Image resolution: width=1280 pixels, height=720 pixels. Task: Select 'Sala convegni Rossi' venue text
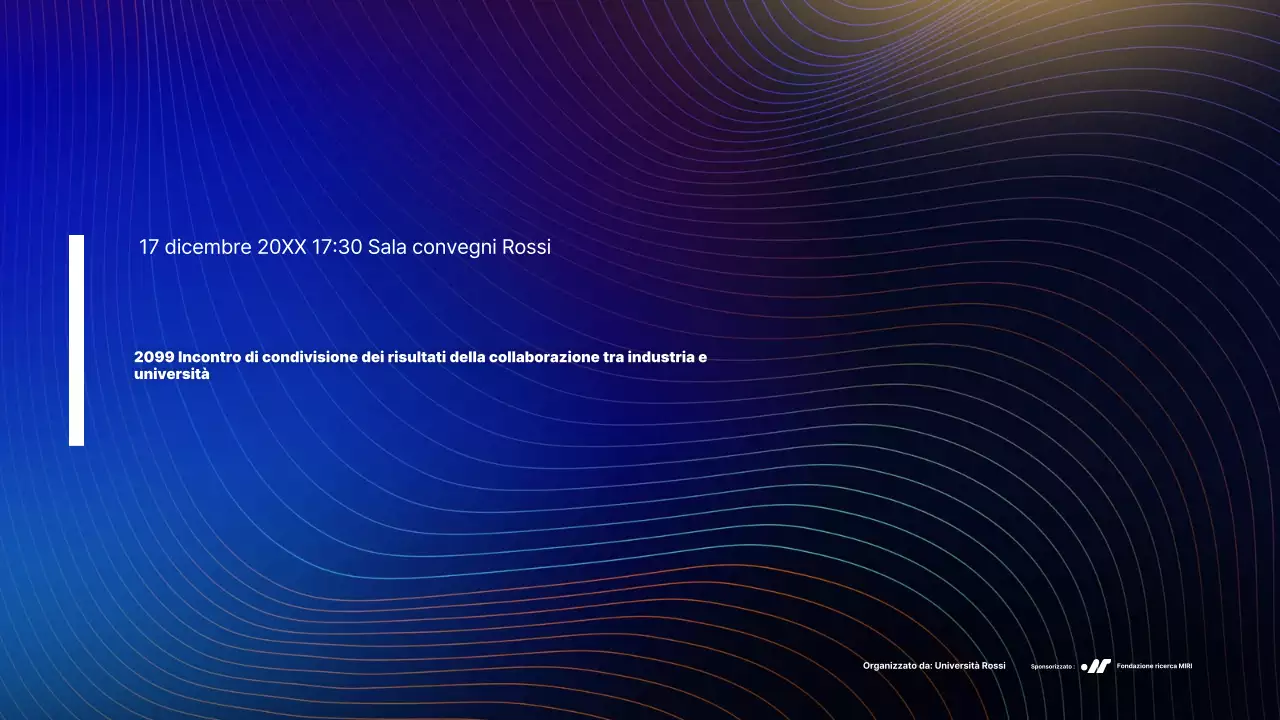tap(459, 247)
